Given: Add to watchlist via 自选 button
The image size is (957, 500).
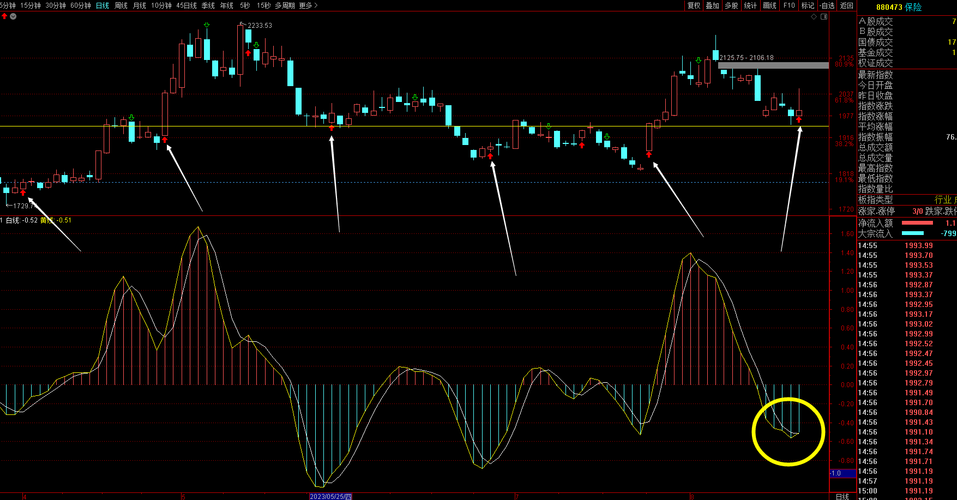Looking at the screenshot, I should [x=827, y=5].
